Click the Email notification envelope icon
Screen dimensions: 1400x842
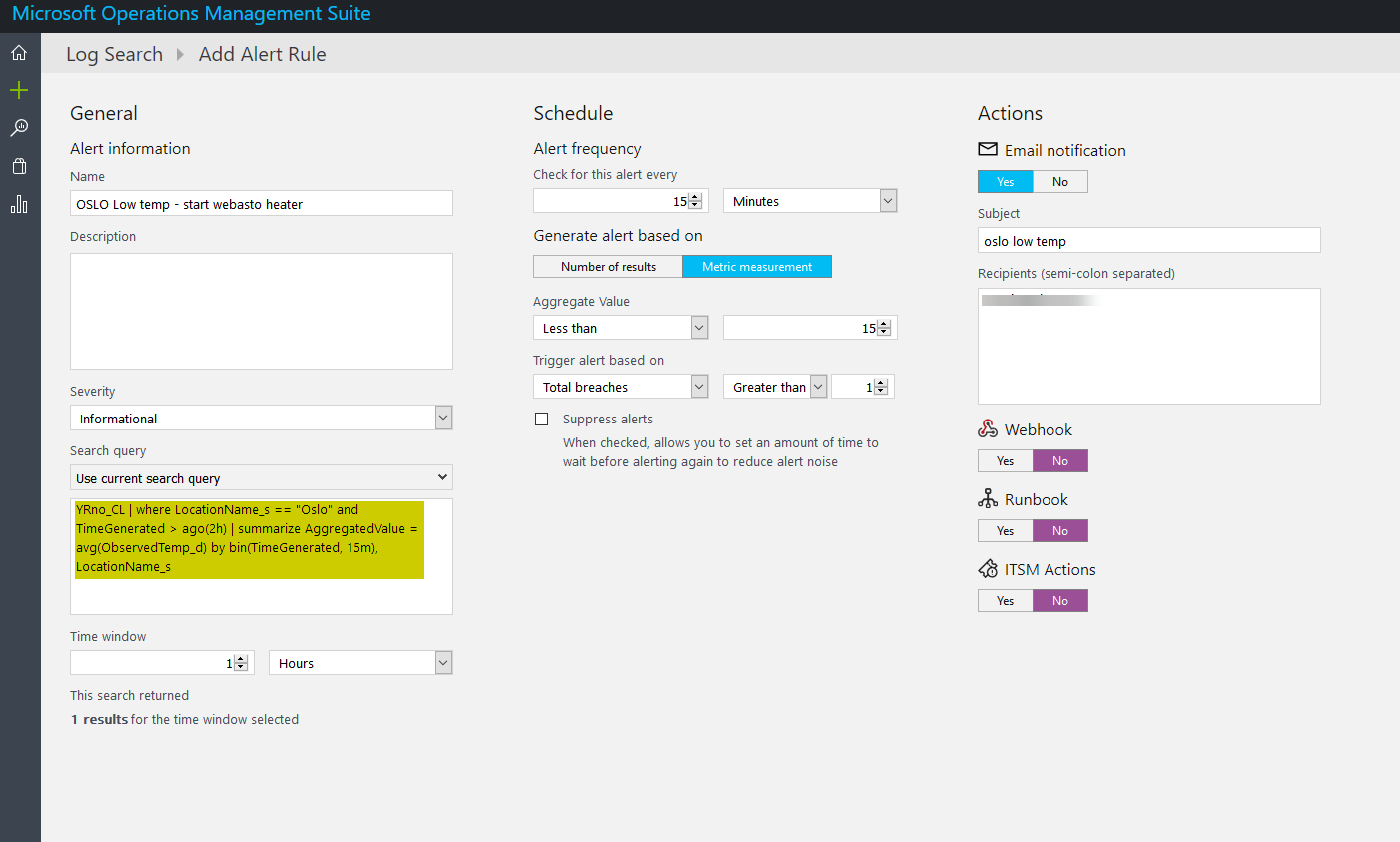(x=988, y=149)
